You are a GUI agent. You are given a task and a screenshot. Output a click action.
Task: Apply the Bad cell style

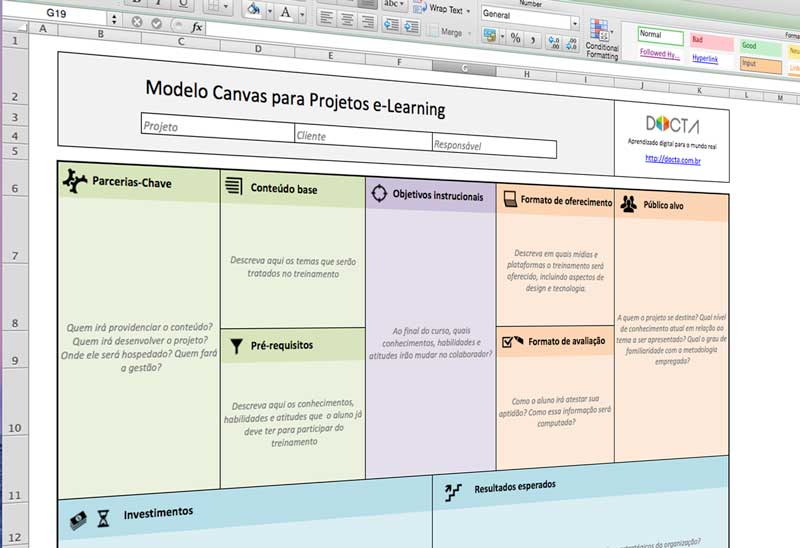pyautogui.click(x=710, y=41)
